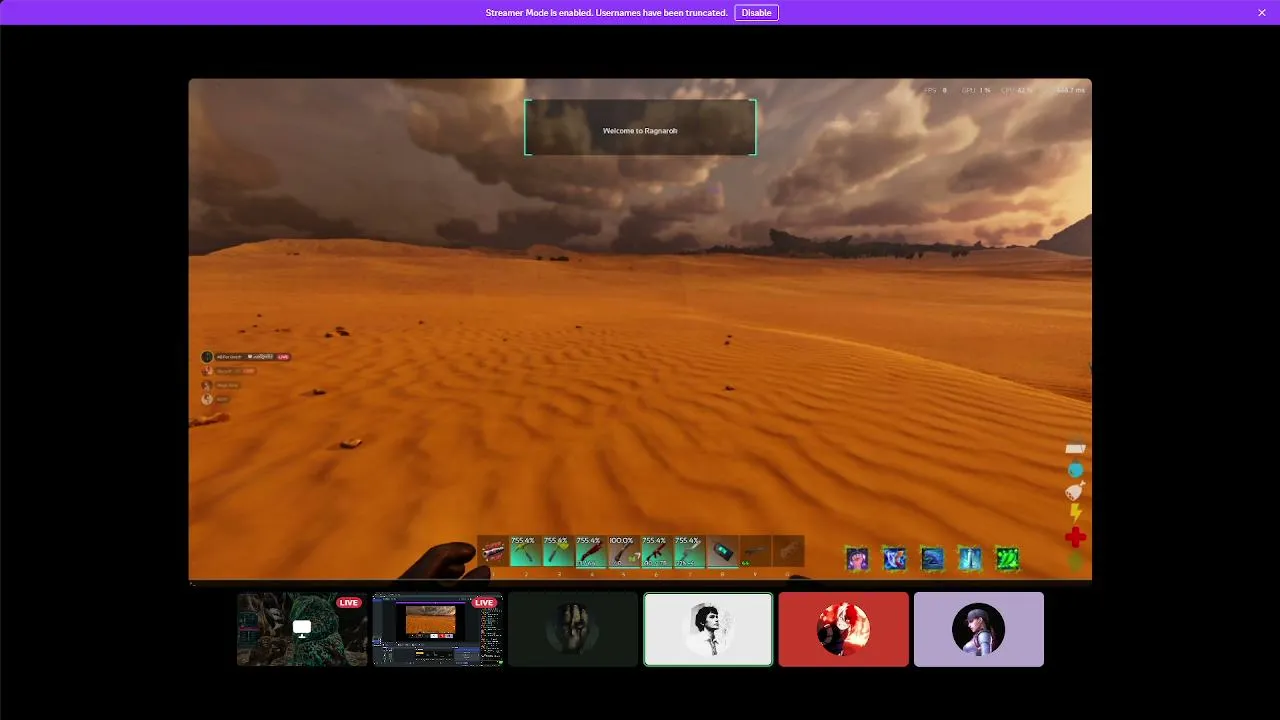Screen dimensions: 1280x720
Task: Select the rifle in hotbar slot 6
Action: [x=655, y=552]
